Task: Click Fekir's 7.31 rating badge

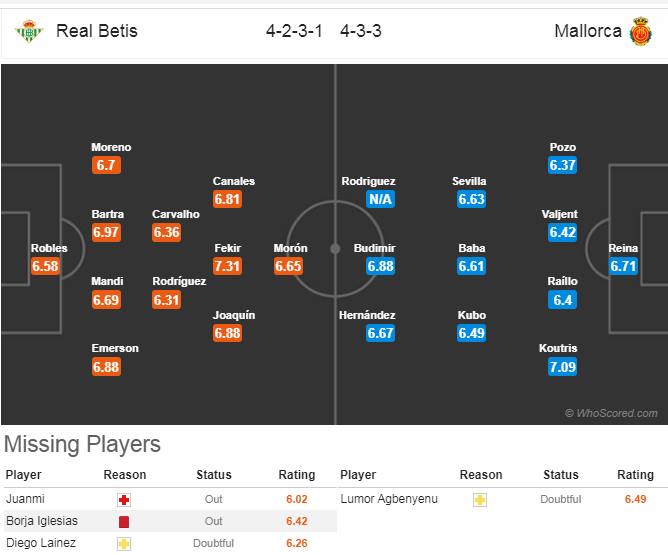Action: 227,266
